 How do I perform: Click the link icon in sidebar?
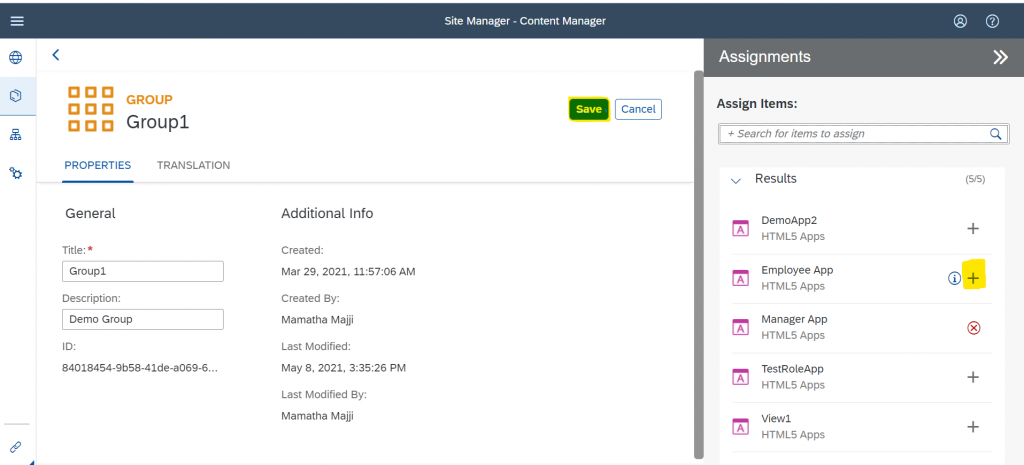click(15, 447)
